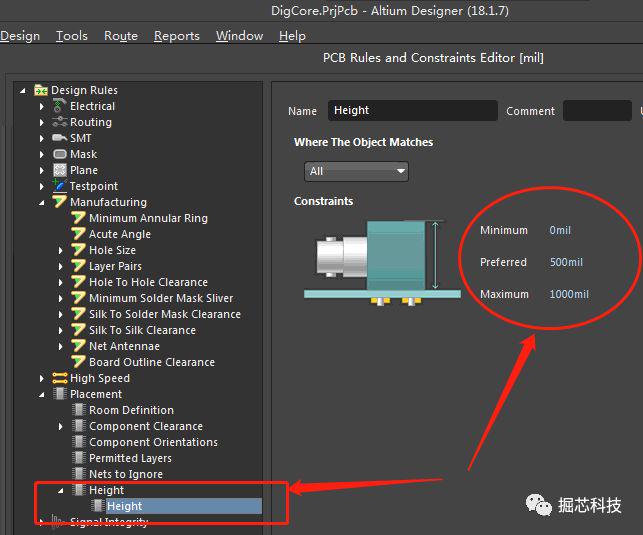This screenshot has height=535, width=643.
Task: Expand Silk To Solder Mask Clearance rule
Action: (61, 314)
